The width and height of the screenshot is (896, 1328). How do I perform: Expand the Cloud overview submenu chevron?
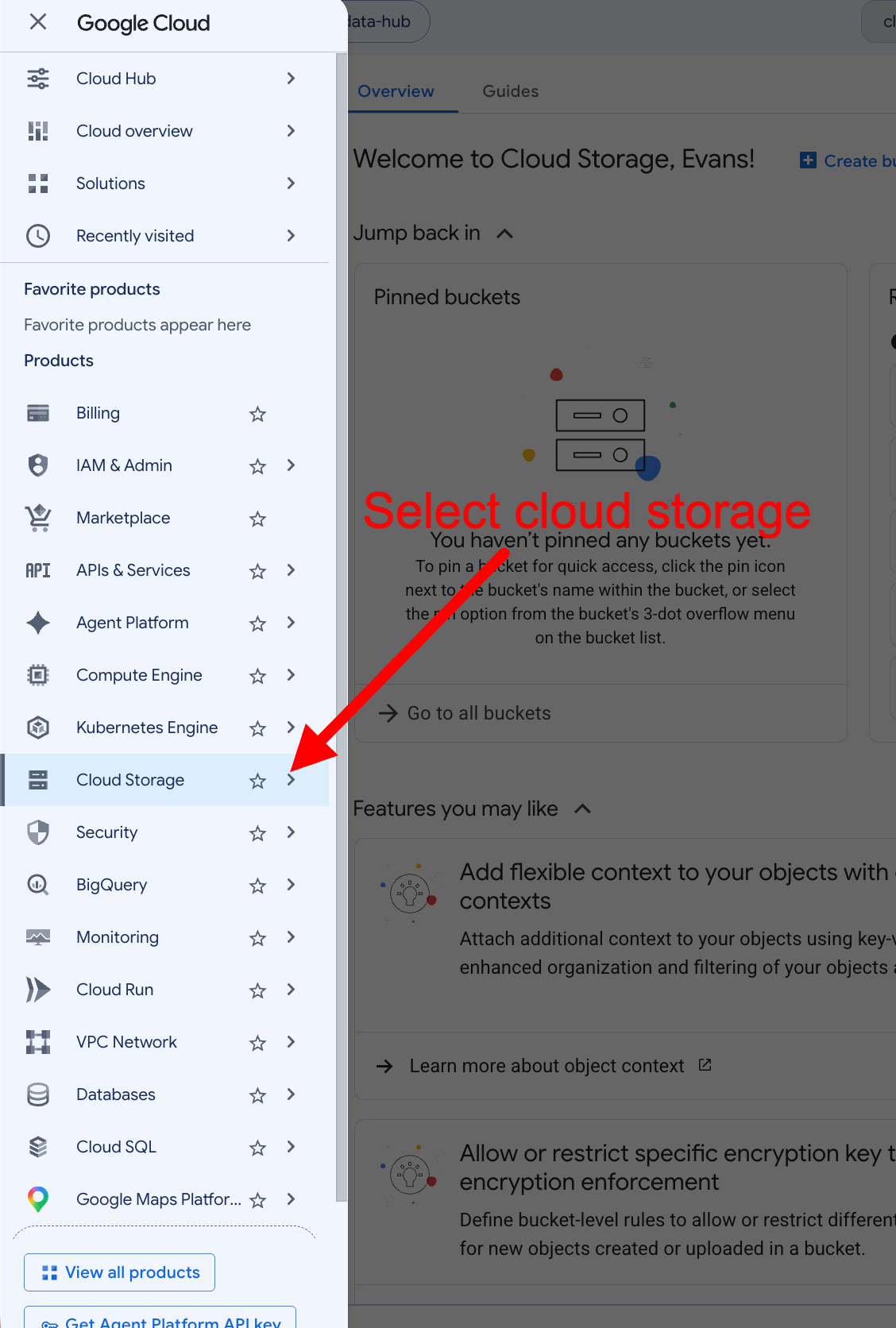tap(292, 131)
